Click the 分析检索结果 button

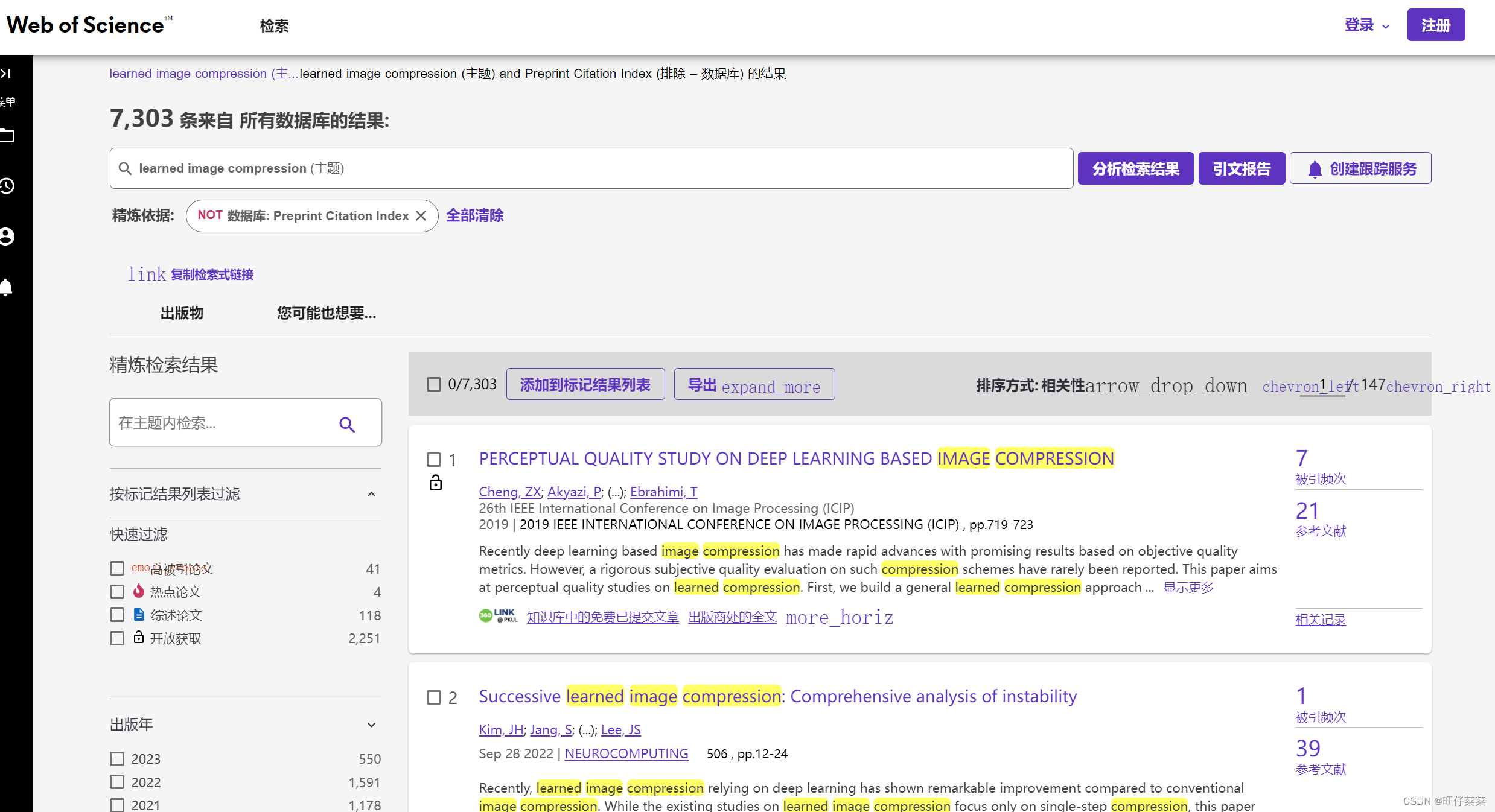(x=1135, y=168)
